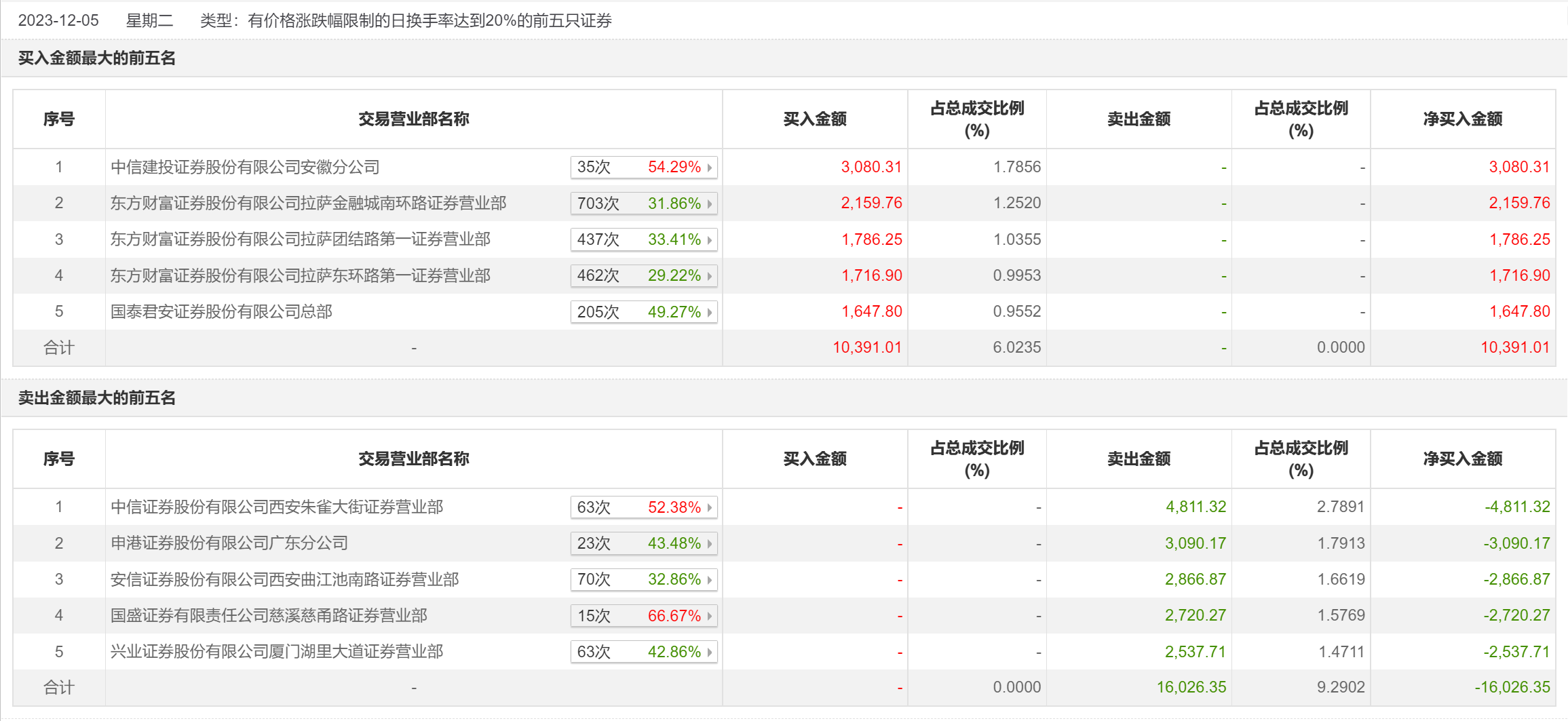1568x721 pixels.
Task: Expand the 205次 49.27% stats badge
Action: 644,312
